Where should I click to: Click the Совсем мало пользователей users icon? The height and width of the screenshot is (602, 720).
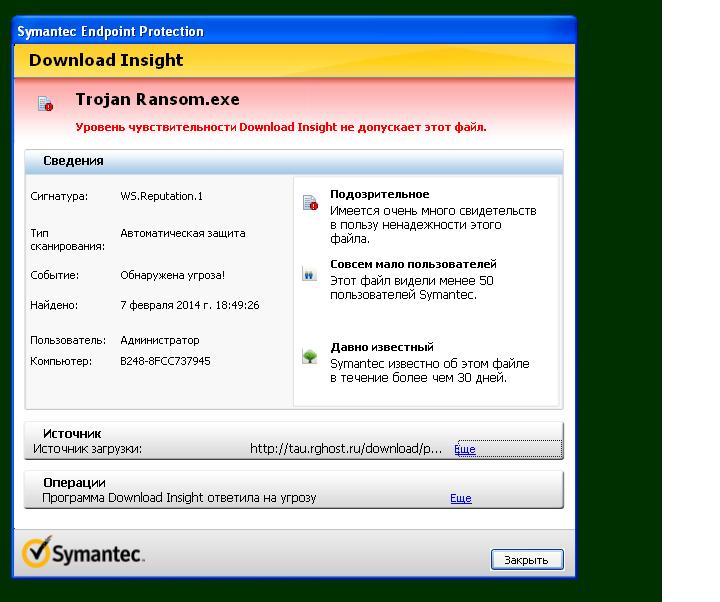[x=310, y=274]
